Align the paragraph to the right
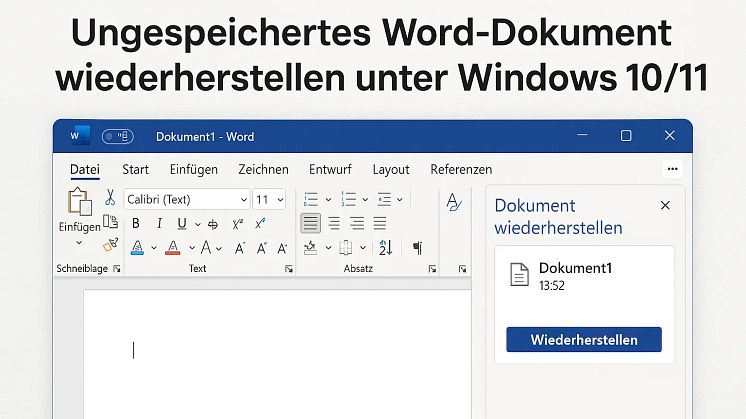 [x=357, y=223]
